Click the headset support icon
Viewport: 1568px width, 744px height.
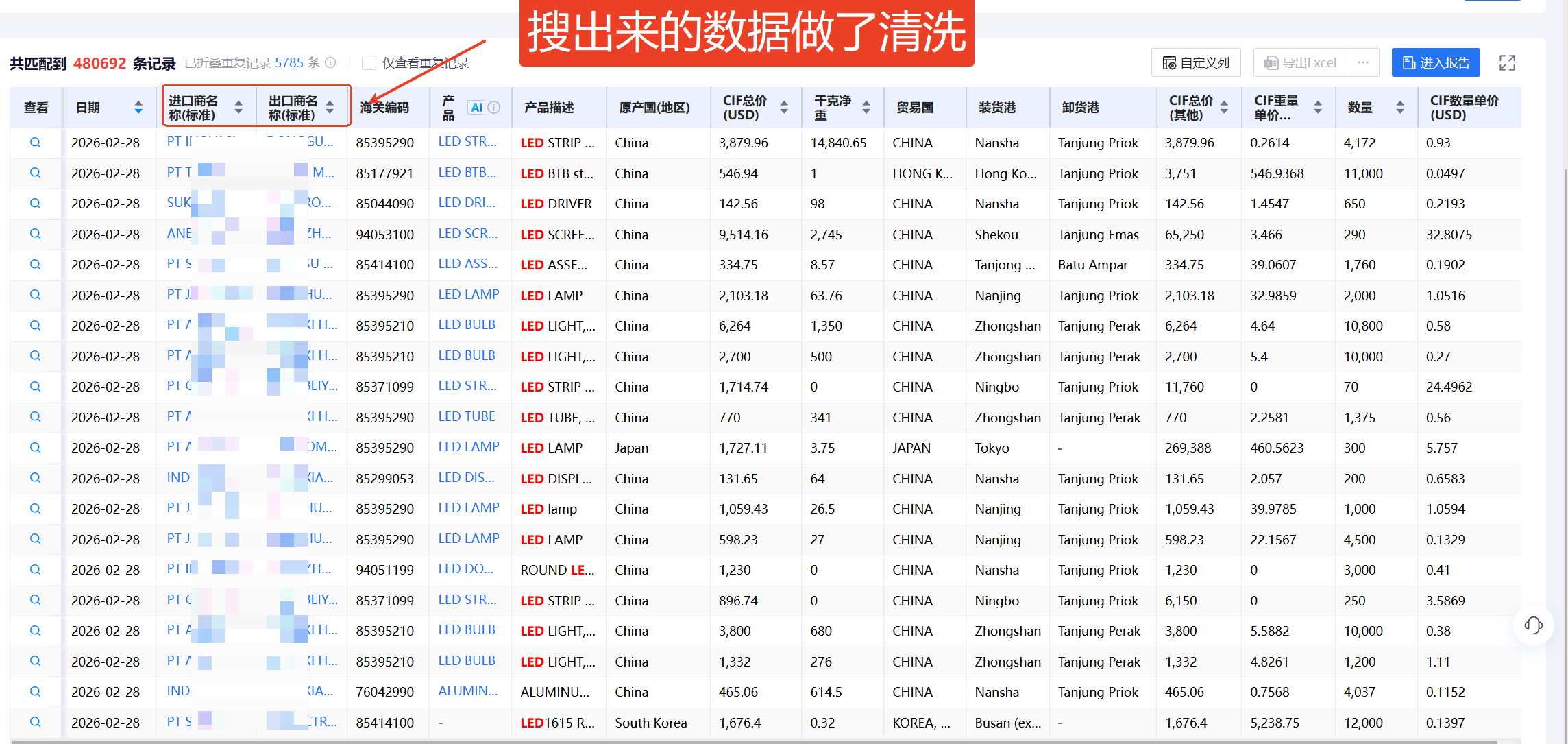[x=1533, y=625]
